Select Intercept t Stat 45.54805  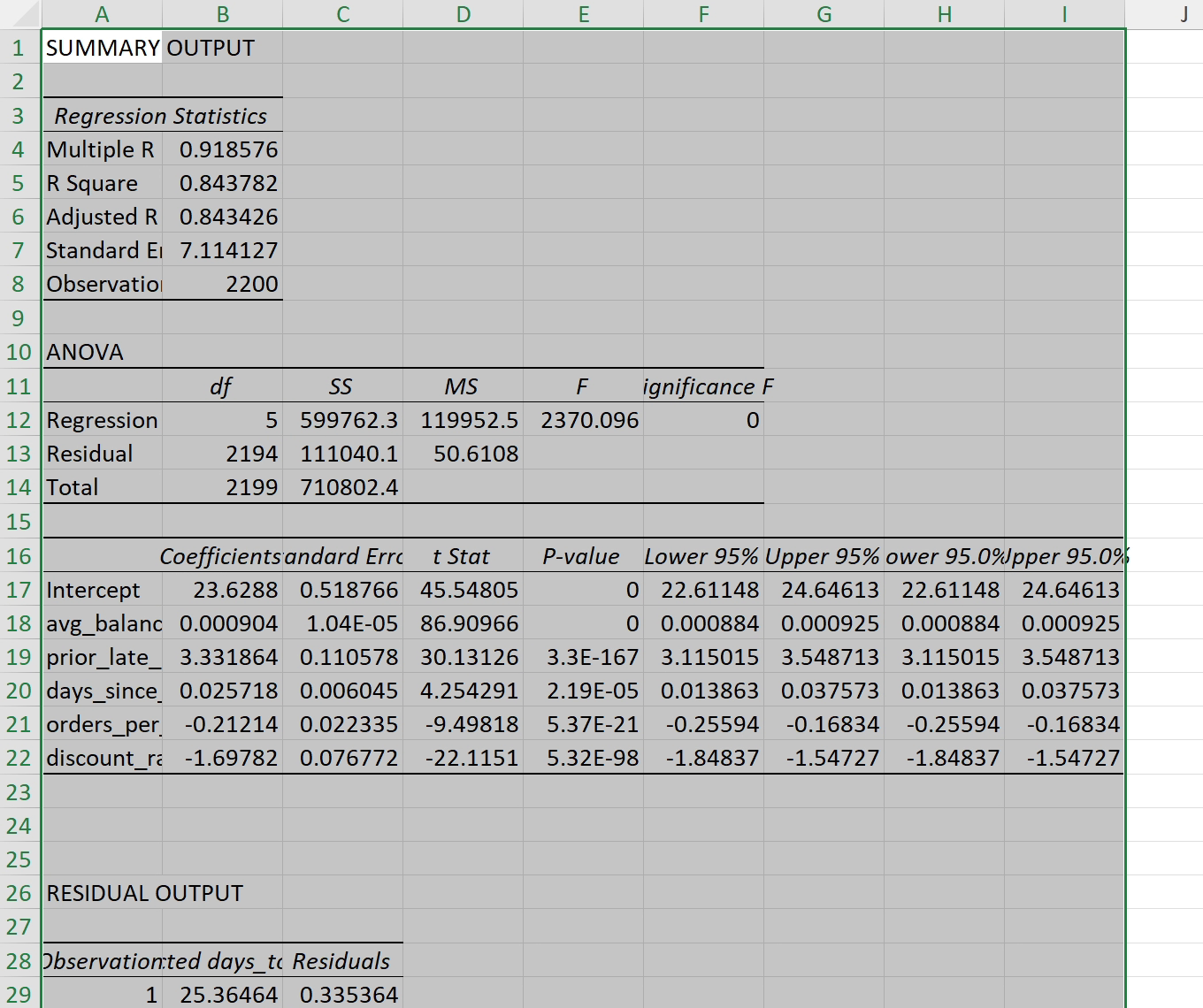pyautogui.click(x=463, y=590)
